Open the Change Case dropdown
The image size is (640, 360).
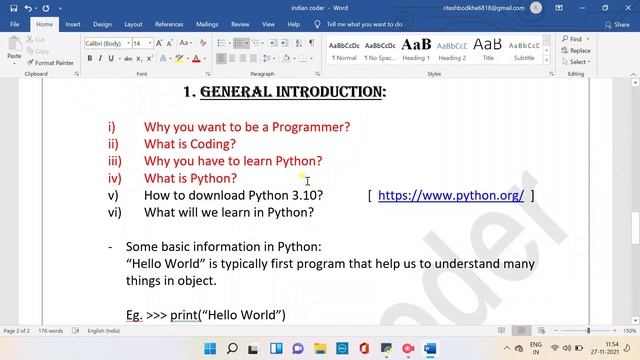coord(186,43)
